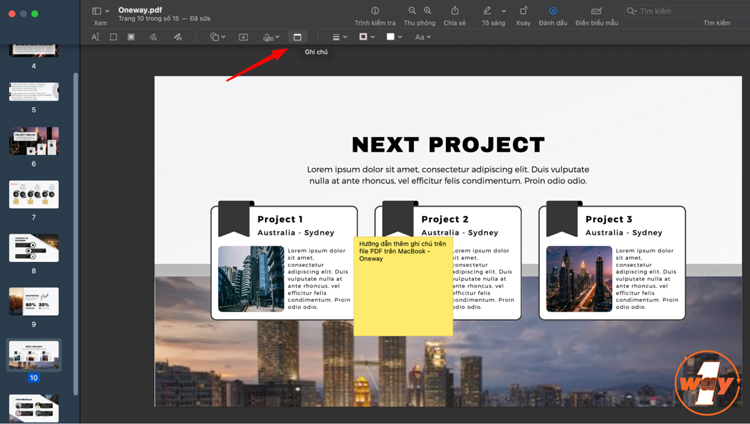Viewport: 750px width, 424px height.
Task: Open the Form Filling (Điền biểu mẫu) tool
Action: pos(596,11)
